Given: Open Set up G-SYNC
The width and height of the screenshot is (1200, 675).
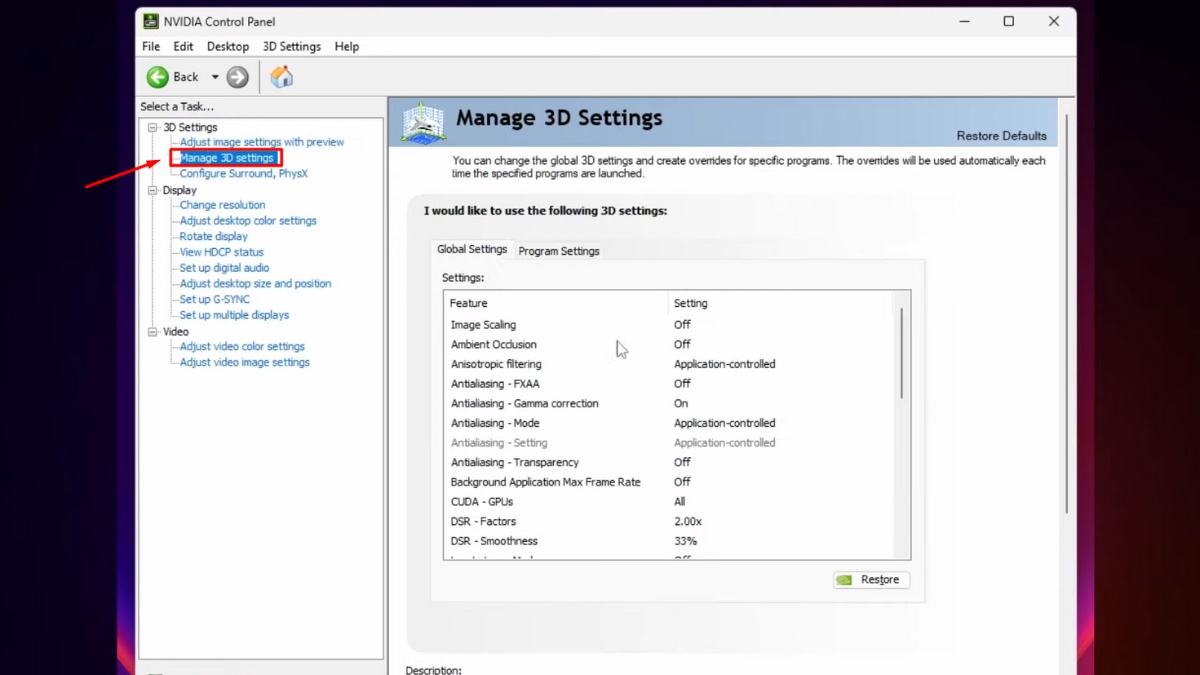Looking at the screenshot, I should [x=215, y=299].
